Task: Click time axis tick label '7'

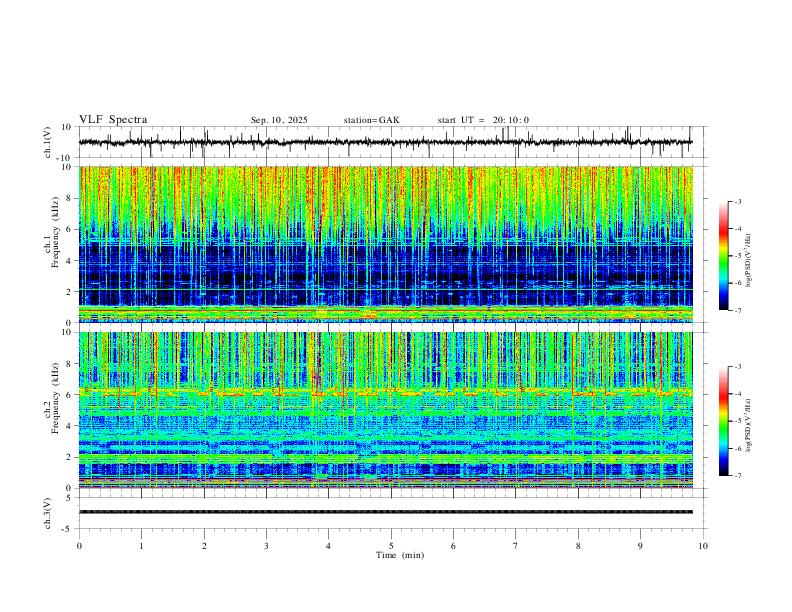Action: 516,546
